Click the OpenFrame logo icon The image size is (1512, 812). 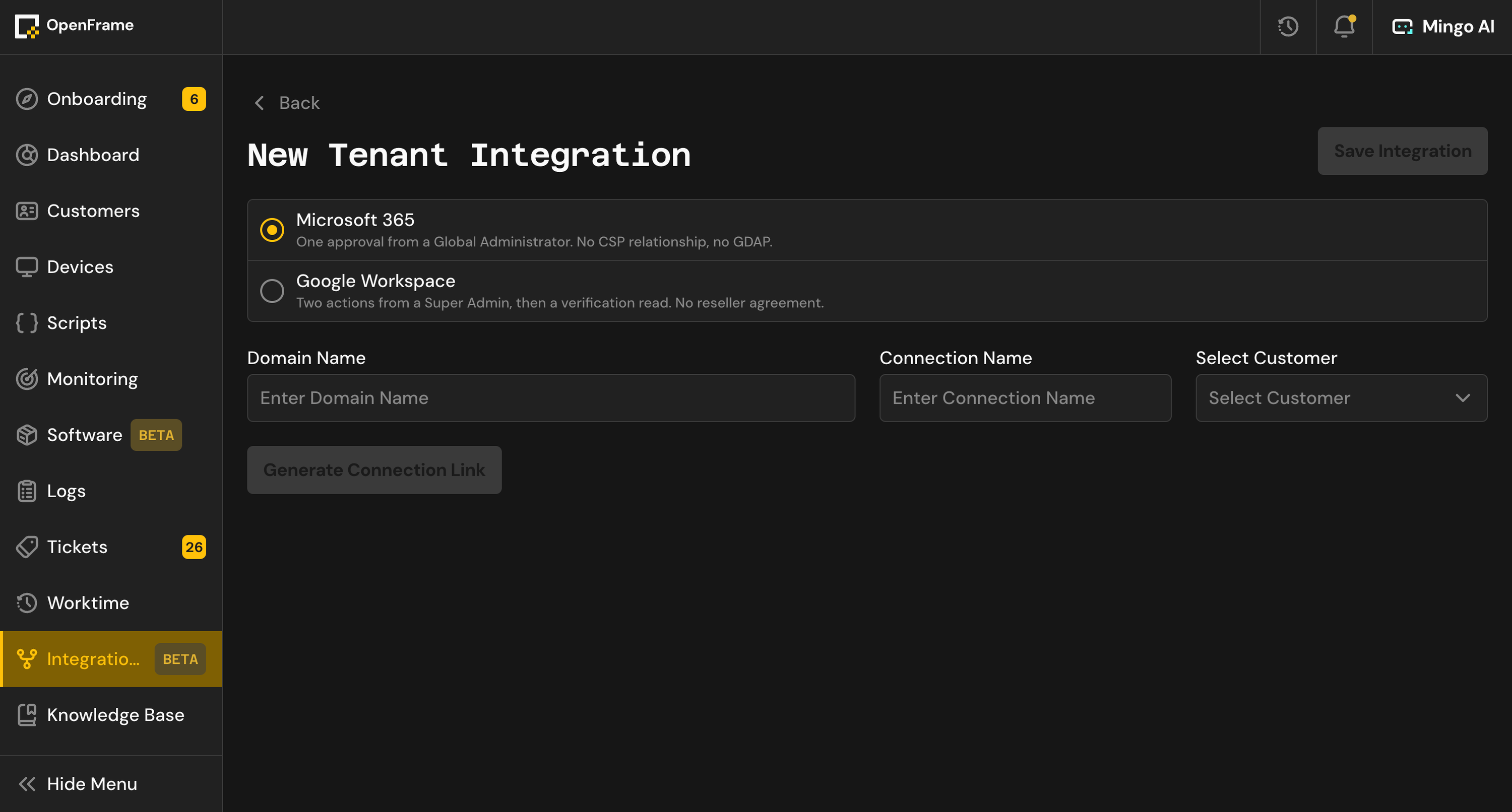pyautogui.click(x=27, y=26)
